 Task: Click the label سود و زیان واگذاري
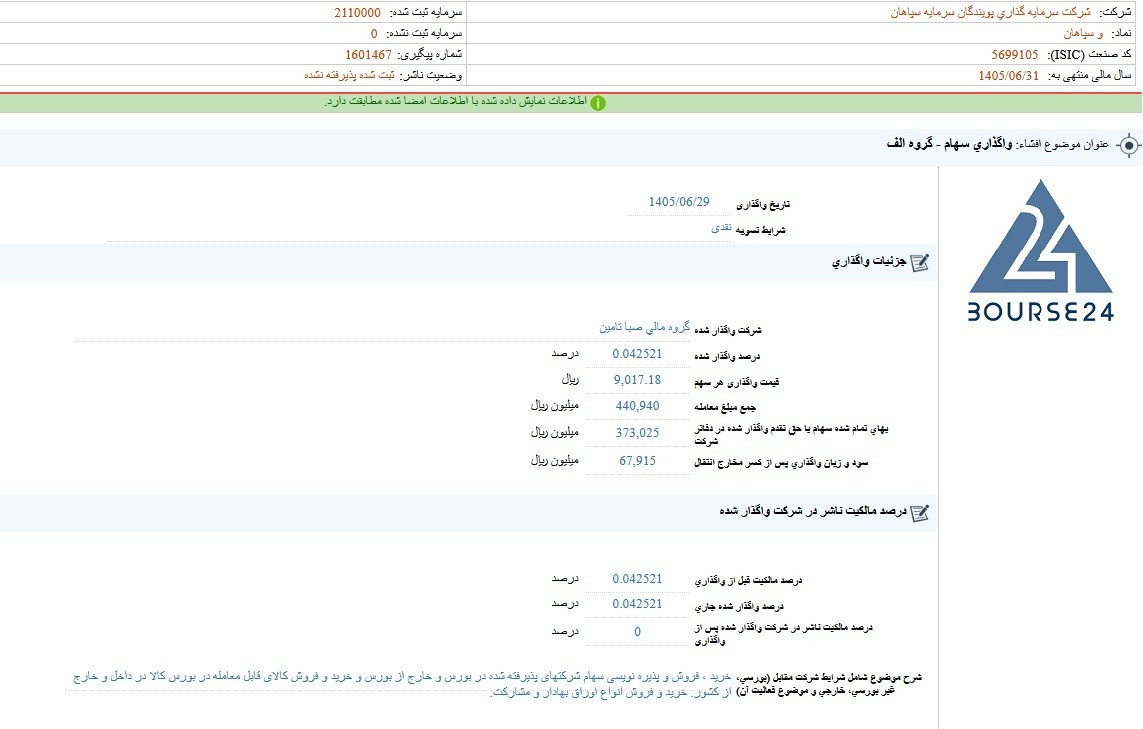tap(781, 463)
